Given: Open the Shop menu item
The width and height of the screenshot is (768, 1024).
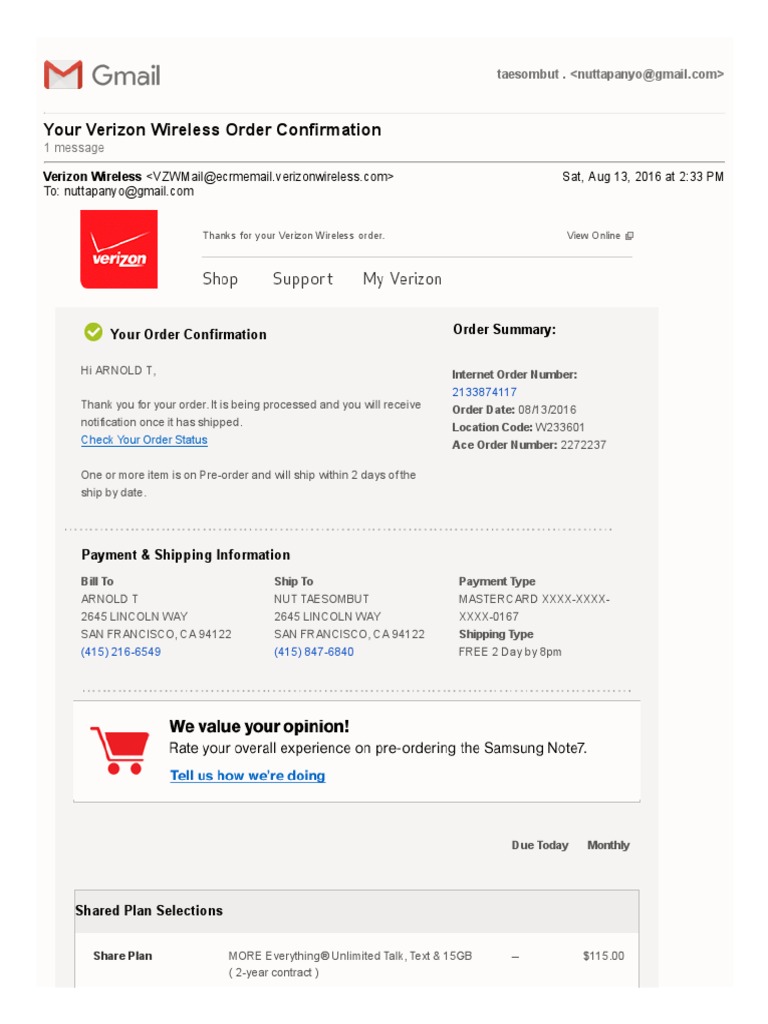Looking at the screenshot, I should [220, 279].
